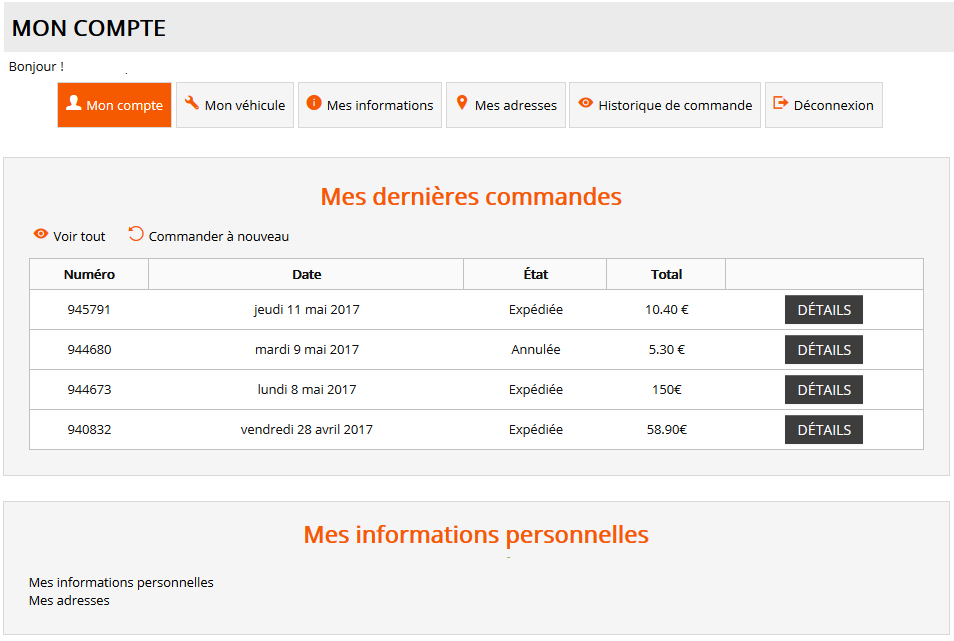Click the Mes adresses link at bottom
This screenshot has width=954, height=641.
[x=69, y=601]
